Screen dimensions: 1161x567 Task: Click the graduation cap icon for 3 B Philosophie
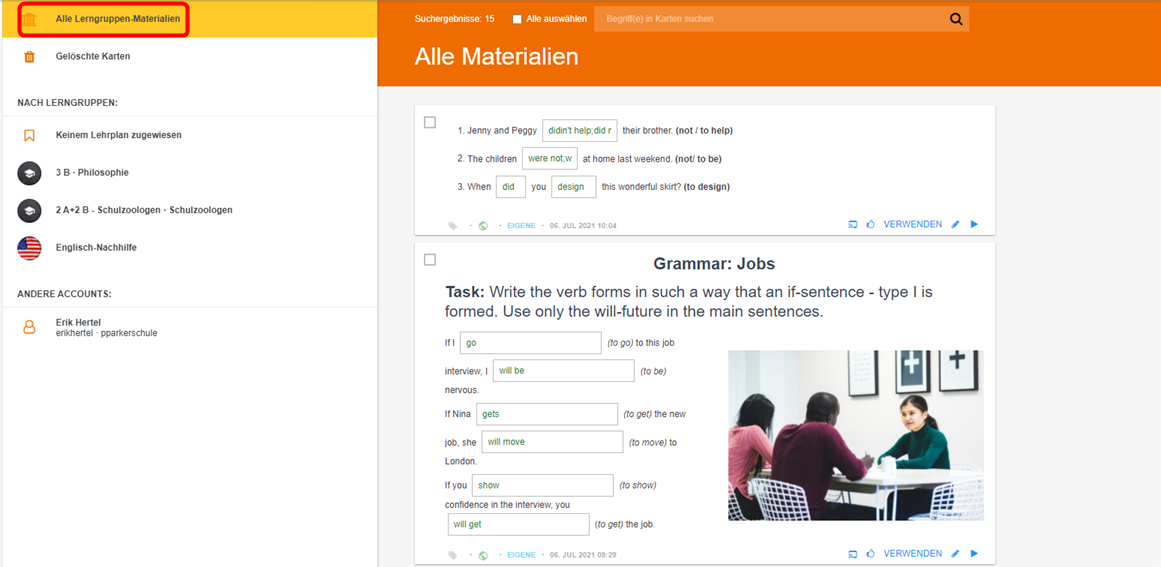tap(29, 173)
